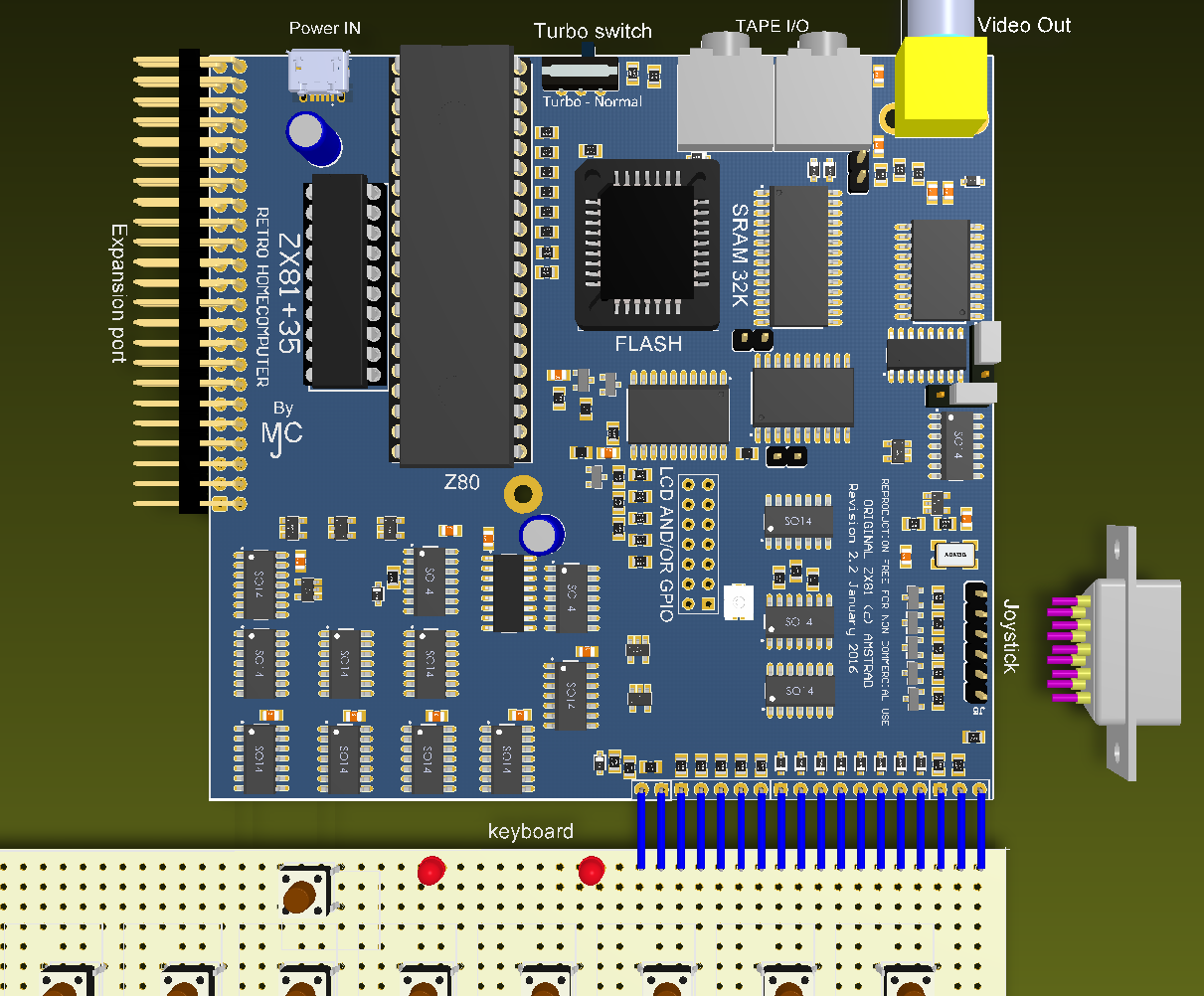
Task: Click the DB9 joystick connector
Action: [1116, 652]
